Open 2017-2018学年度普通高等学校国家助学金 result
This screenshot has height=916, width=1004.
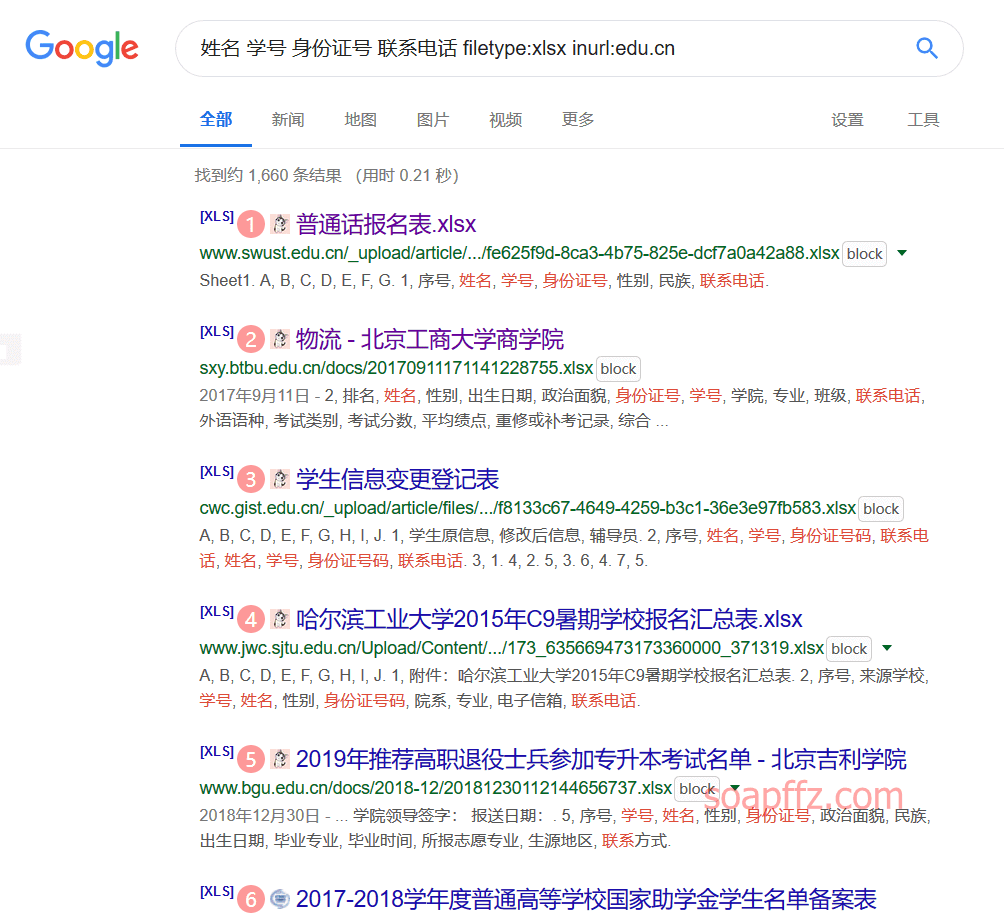(x=586, y=899)
